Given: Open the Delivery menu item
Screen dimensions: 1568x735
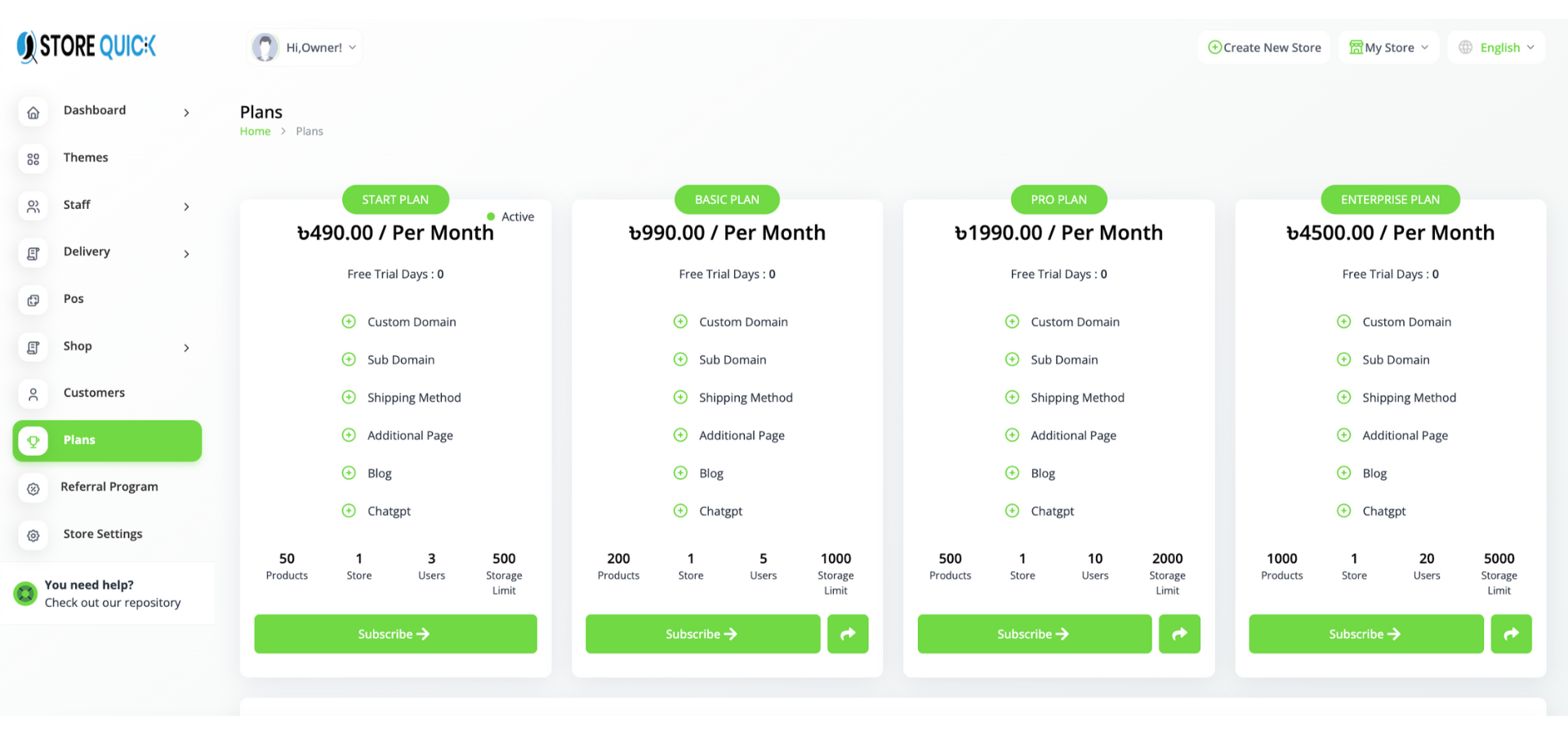Looking at the screenshot, I should click(x=87, y=252).
